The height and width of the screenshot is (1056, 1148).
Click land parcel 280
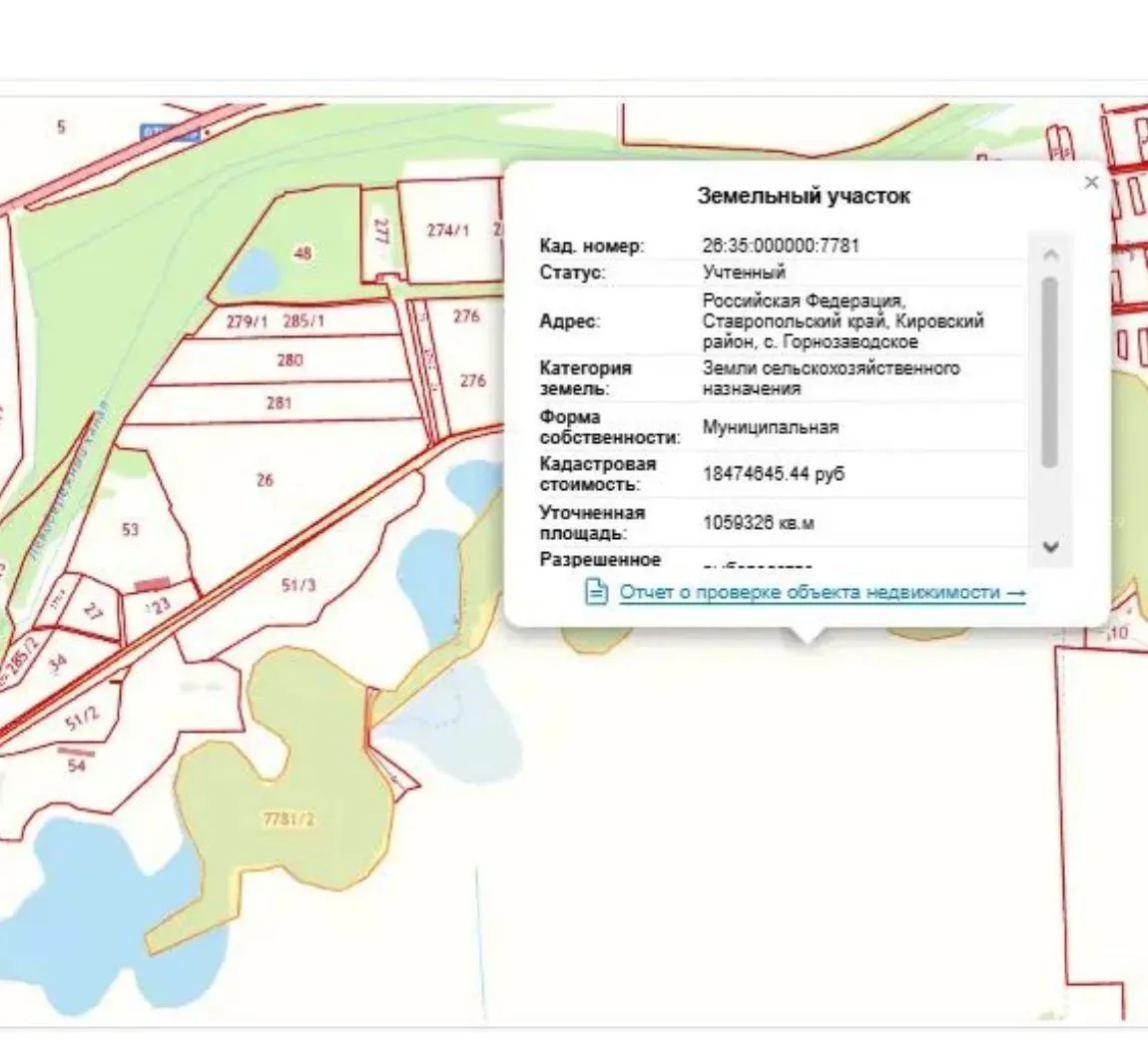[289, 360]
